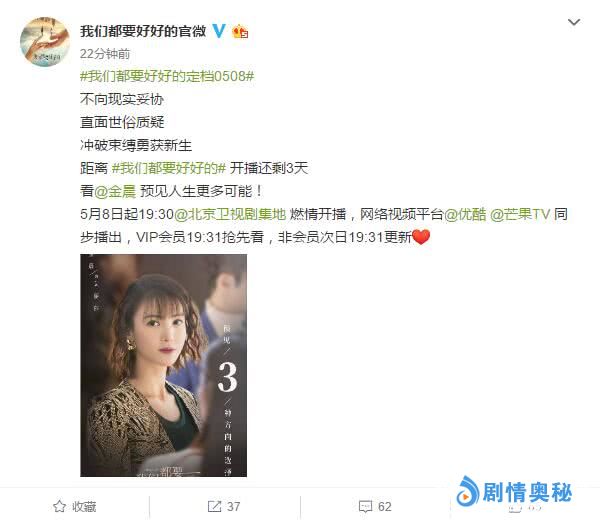The width and height of the screenshot is (600, 522).
Task: Open the 22分钟前 timestamp link
Action: pos(105,54)
